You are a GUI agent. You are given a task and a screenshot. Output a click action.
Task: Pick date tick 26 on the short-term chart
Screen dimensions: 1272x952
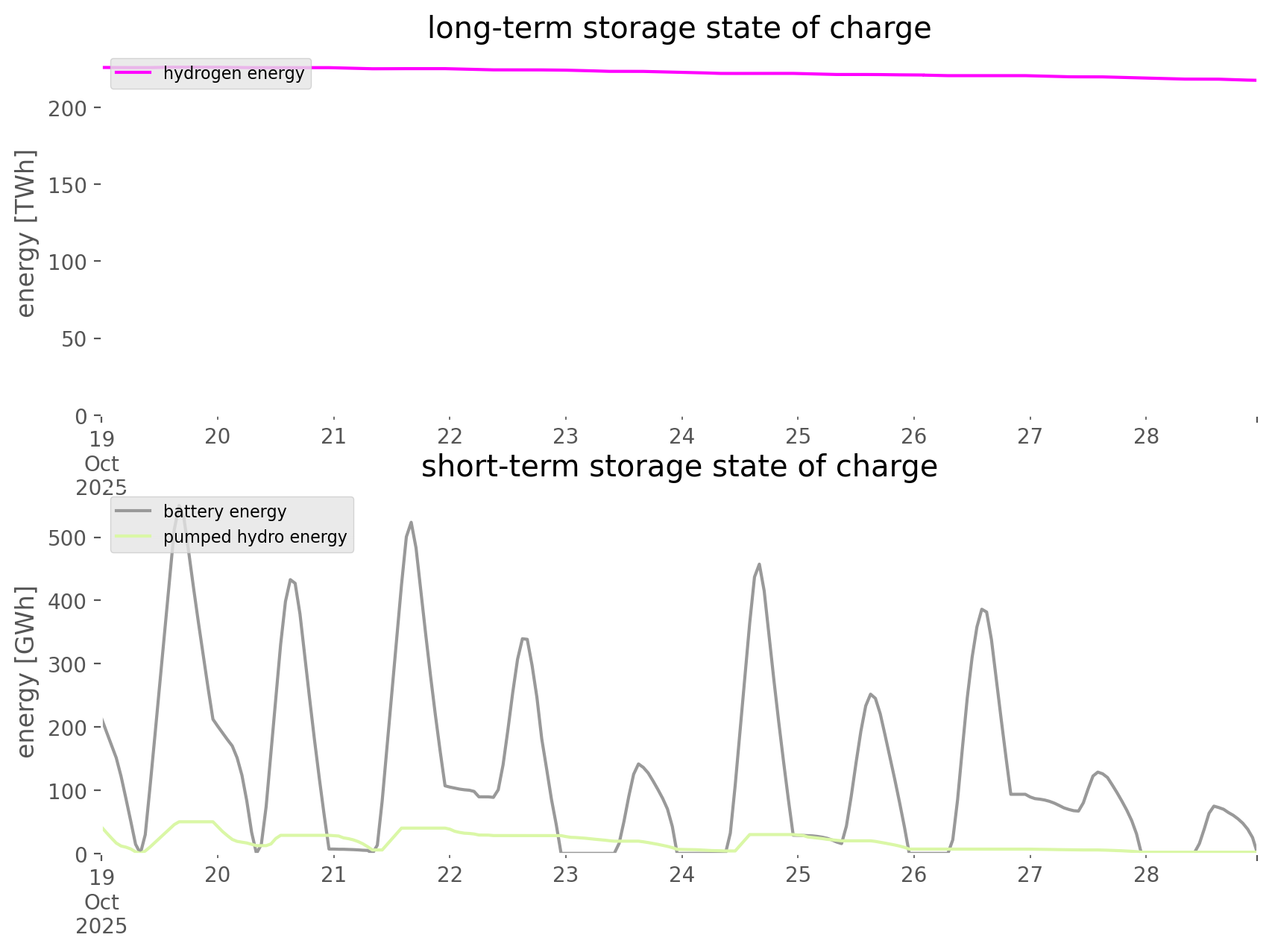point(914,874)
